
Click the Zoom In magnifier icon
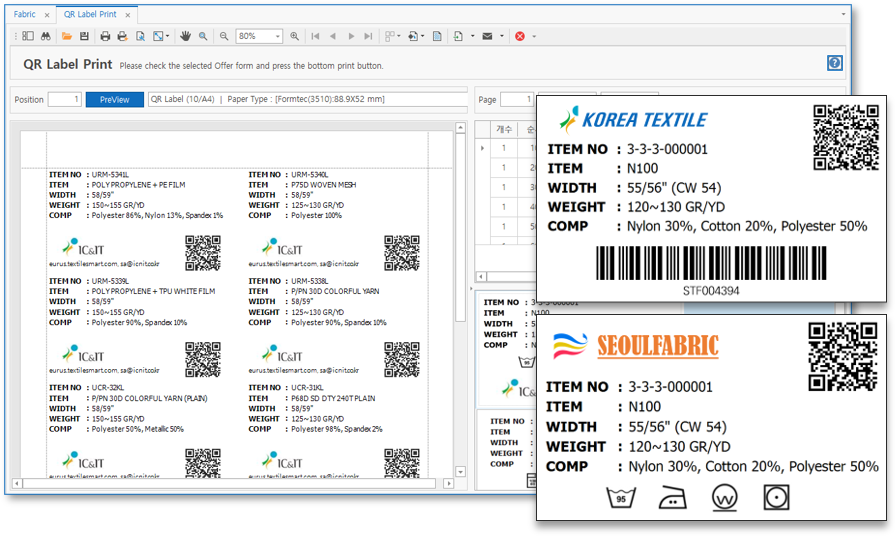[294, 36]
